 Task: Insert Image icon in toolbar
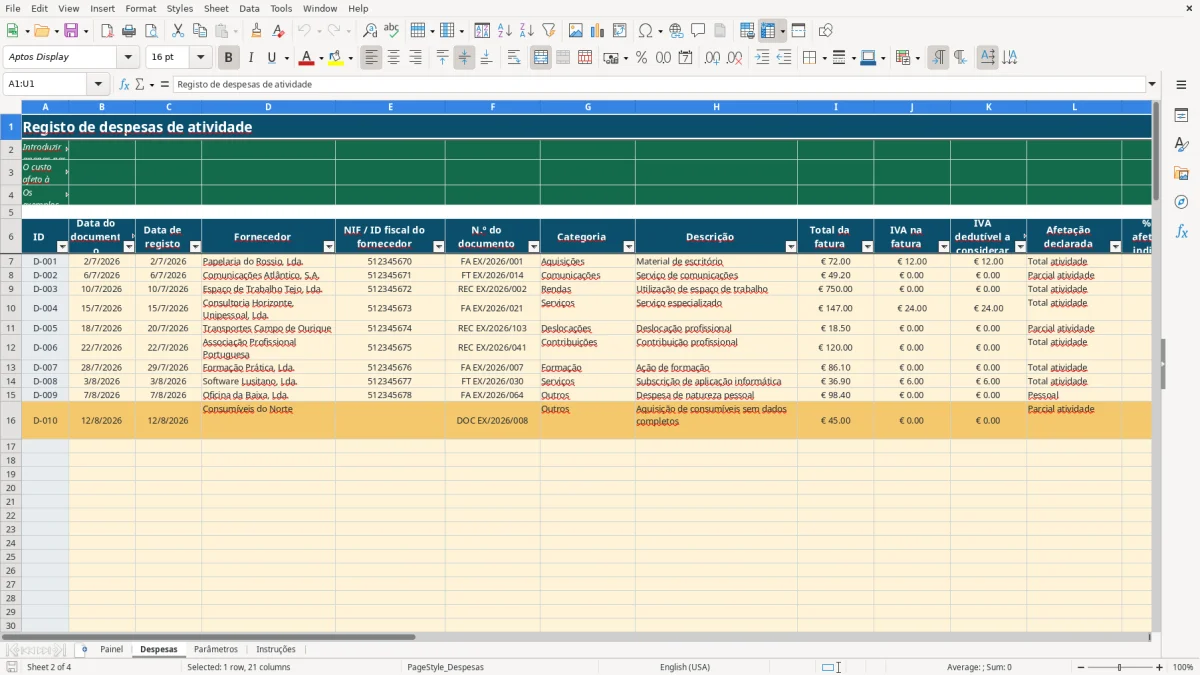pos(576,31)
